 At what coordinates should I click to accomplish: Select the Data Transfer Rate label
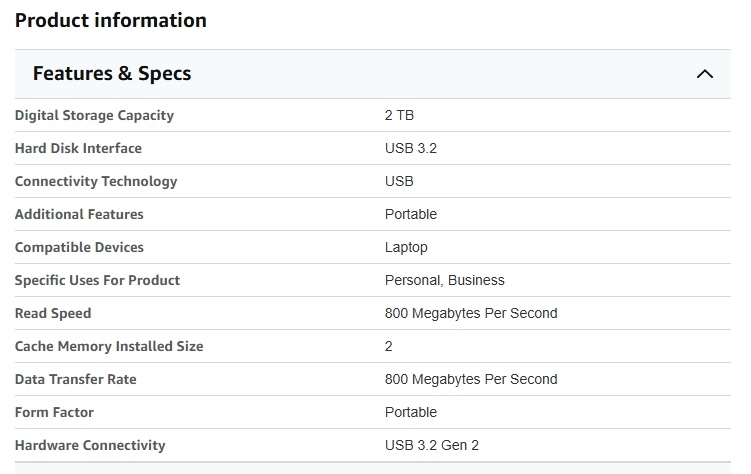(76, 380)
